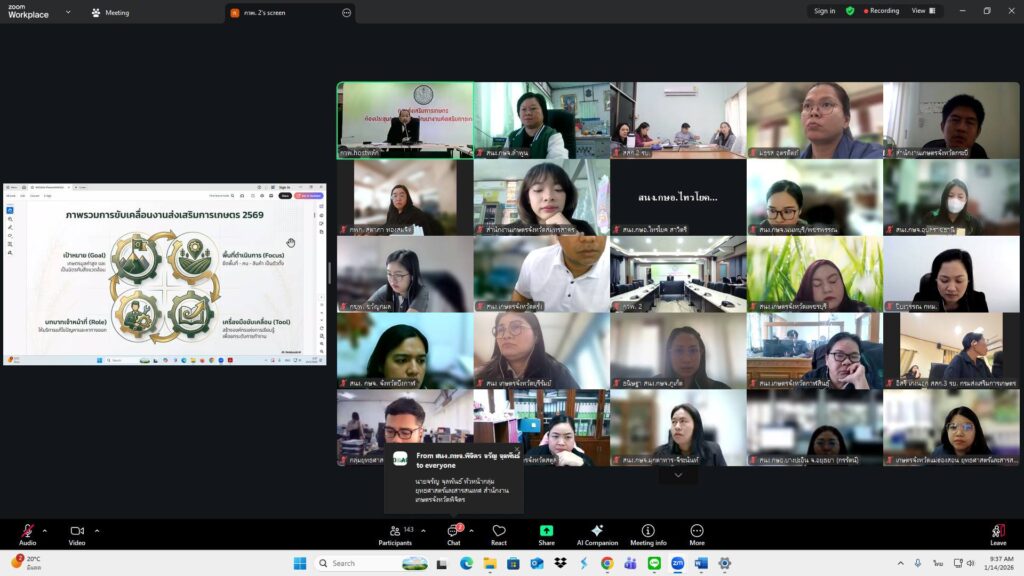Open screen share tab options ellipsis

pos(346,13)
